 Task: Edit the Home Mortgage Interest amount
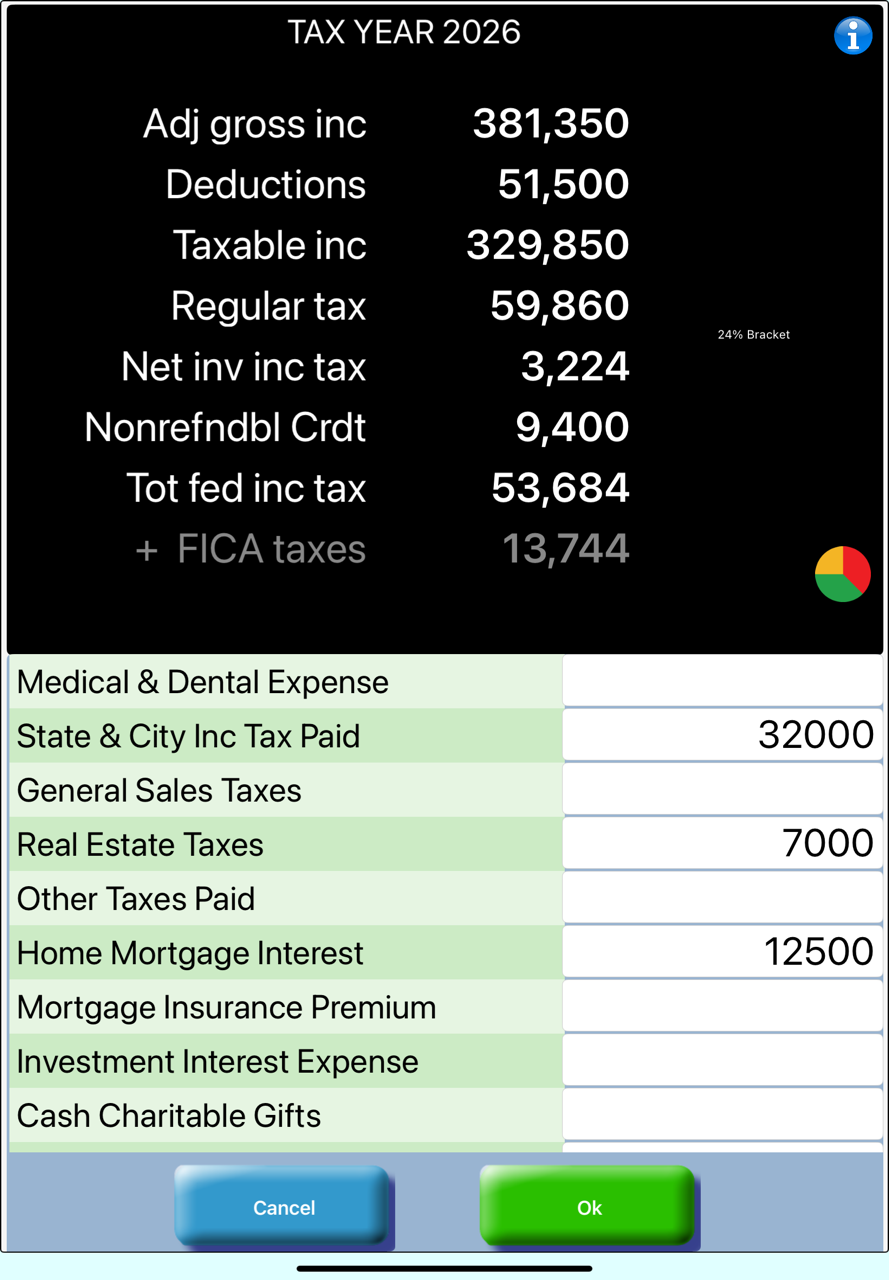coord(722,952)
